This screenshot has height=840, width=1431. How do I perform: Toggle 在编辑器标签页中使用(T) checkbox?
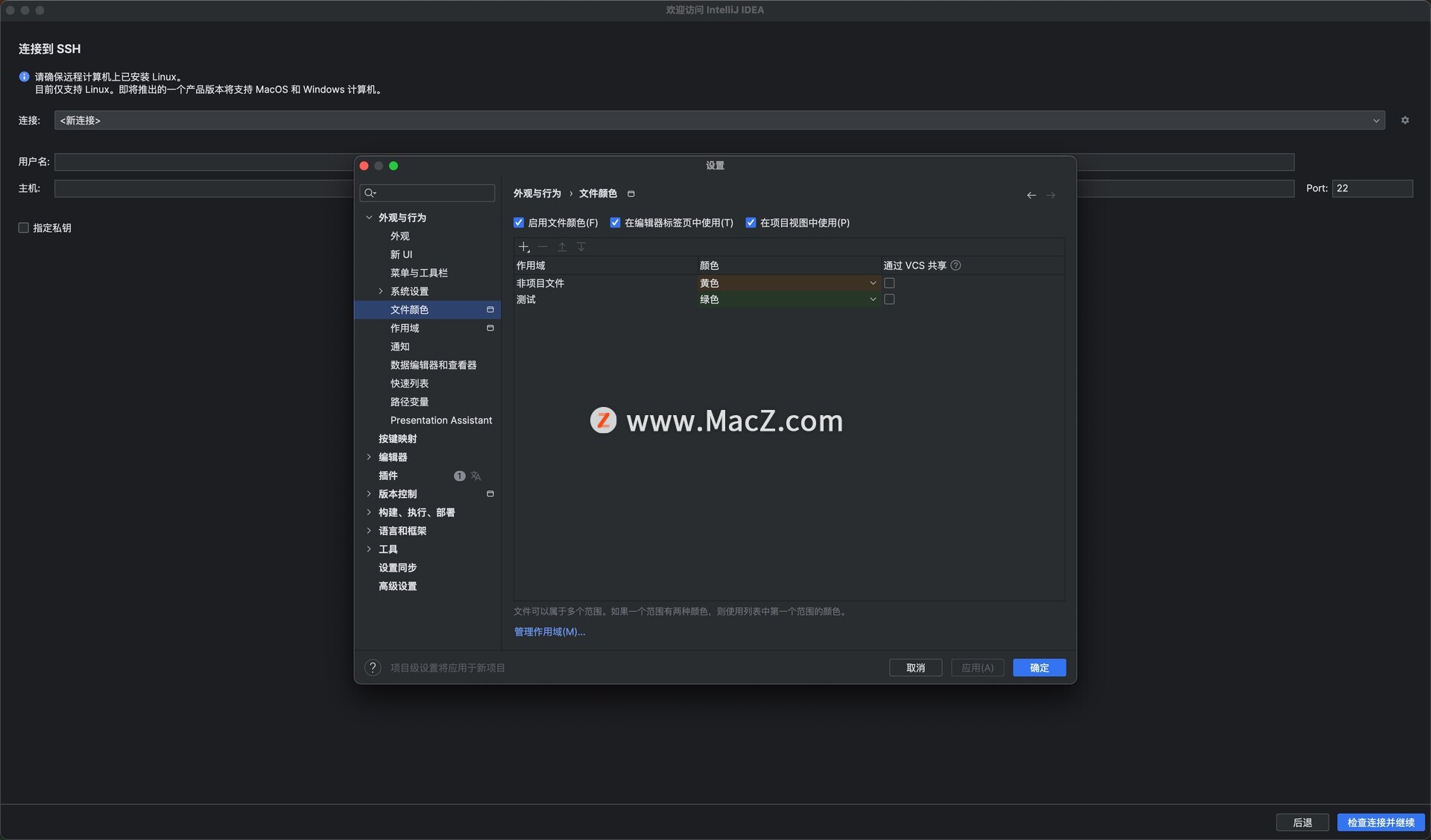pyautogui.click(x=616, y=223)
